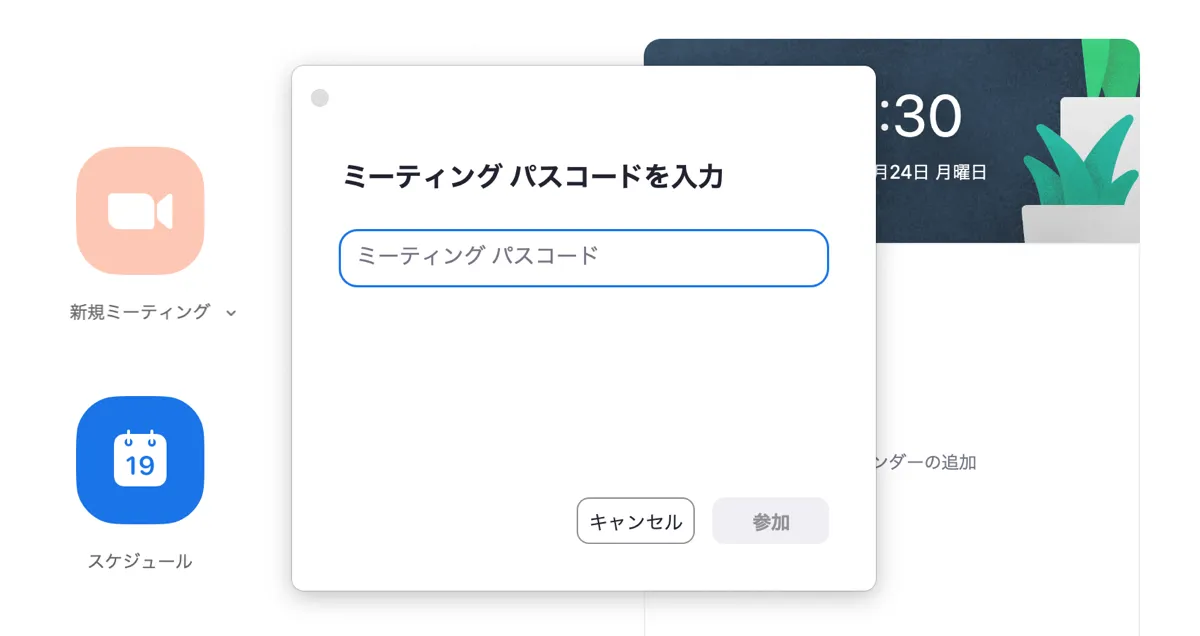Screen dimensions: 1200x636
Task: Expand the 新規ミーティング dropdown chevron
Action: [231, 313]
